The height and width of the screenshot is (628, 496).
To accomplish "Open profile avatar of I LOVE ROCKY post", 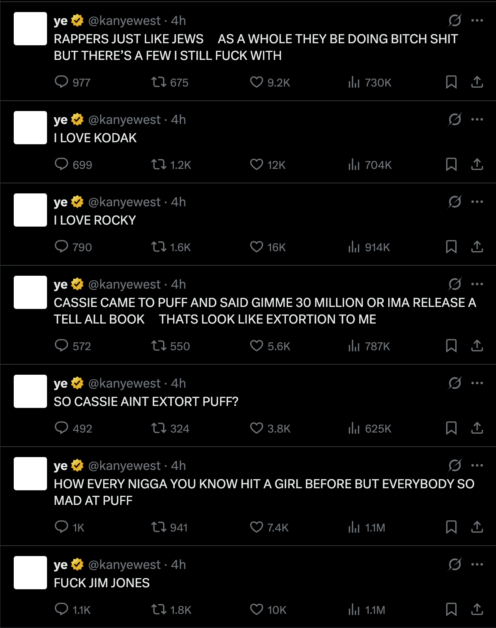I will tap(30, 210).
